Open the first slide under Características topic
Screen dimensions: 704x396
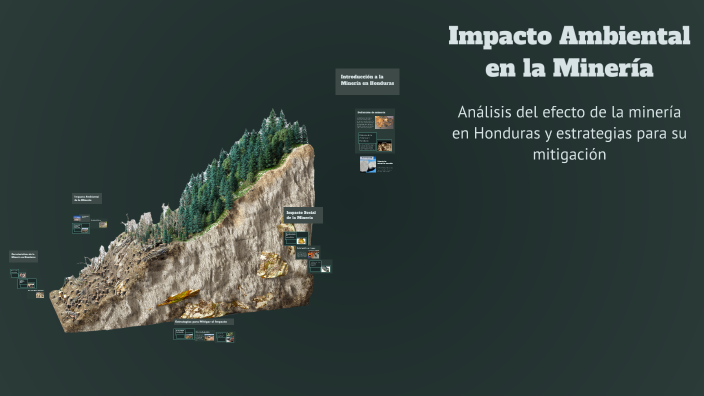coord(18,273)
